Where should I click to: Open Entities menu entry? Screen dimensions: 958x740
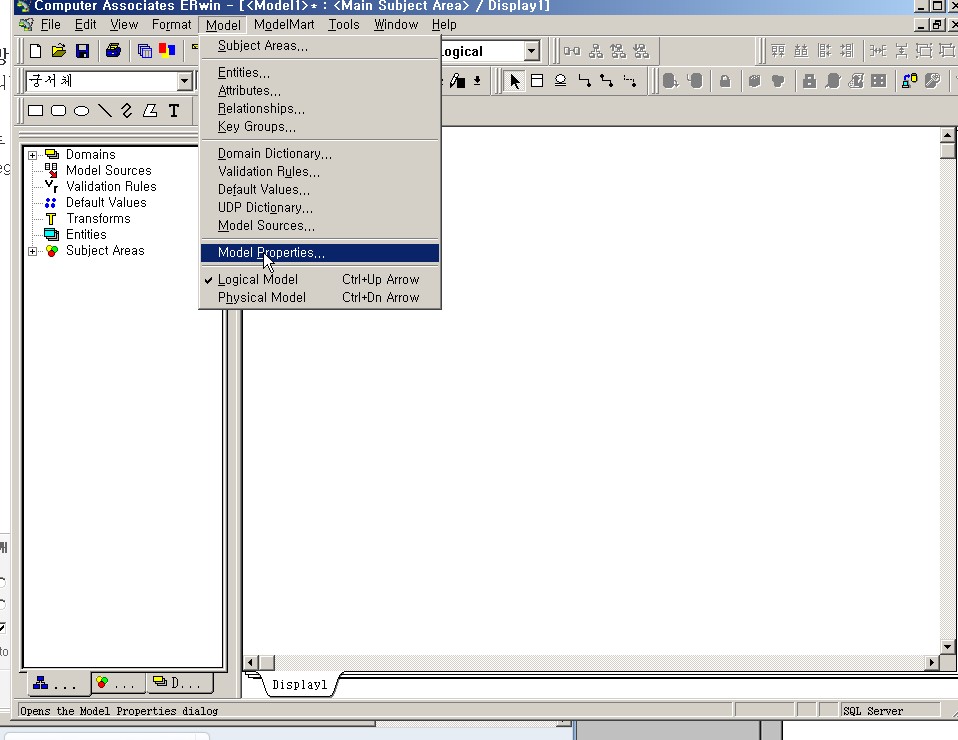320,73
